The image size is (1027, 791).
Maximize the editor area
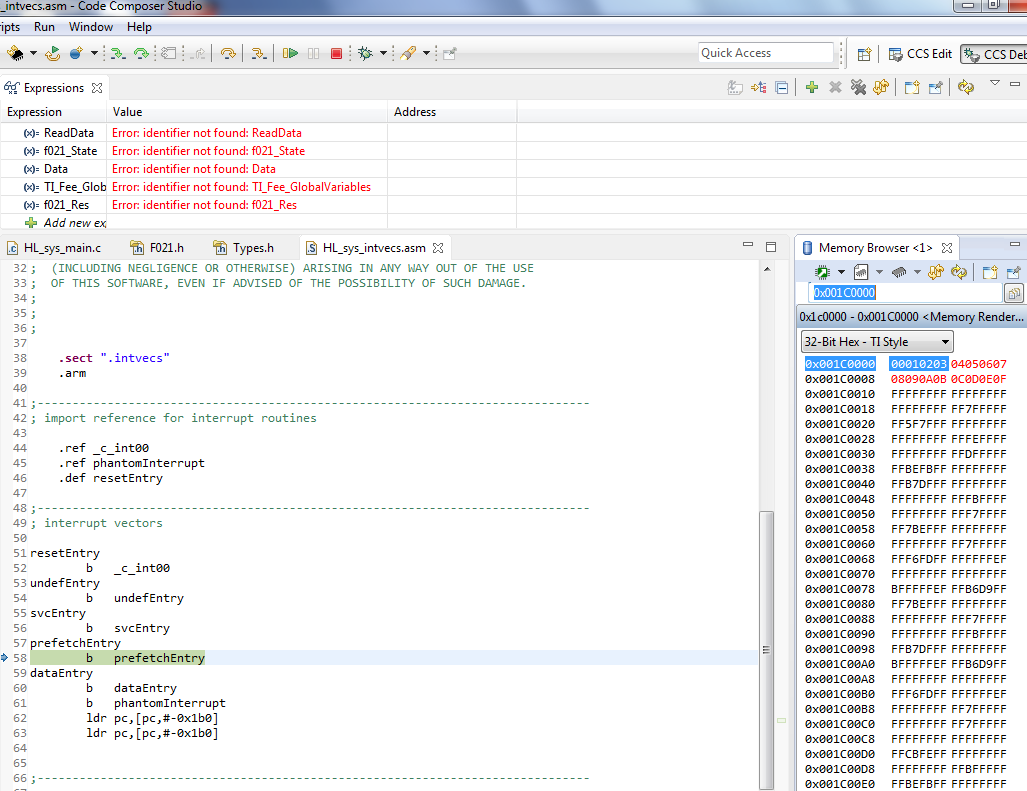tap(771, 247)
